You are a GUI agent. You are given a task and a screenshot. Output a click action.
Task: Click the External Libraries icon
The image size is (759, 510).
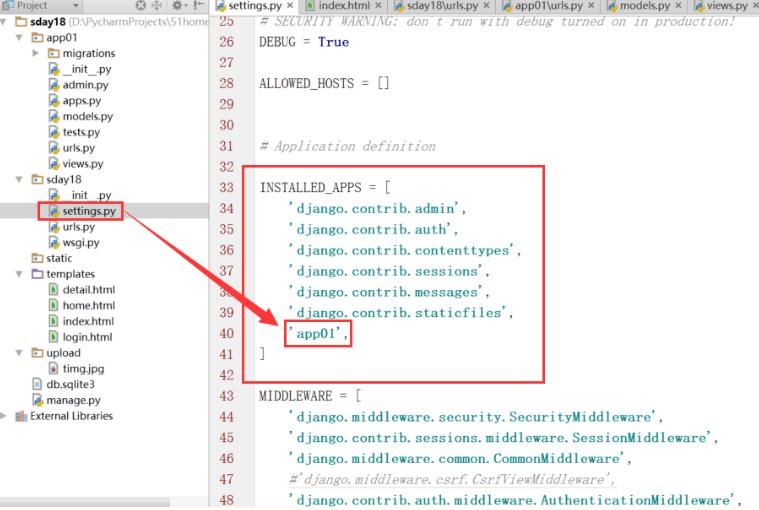pyautogui.click(x=21, y=416)
